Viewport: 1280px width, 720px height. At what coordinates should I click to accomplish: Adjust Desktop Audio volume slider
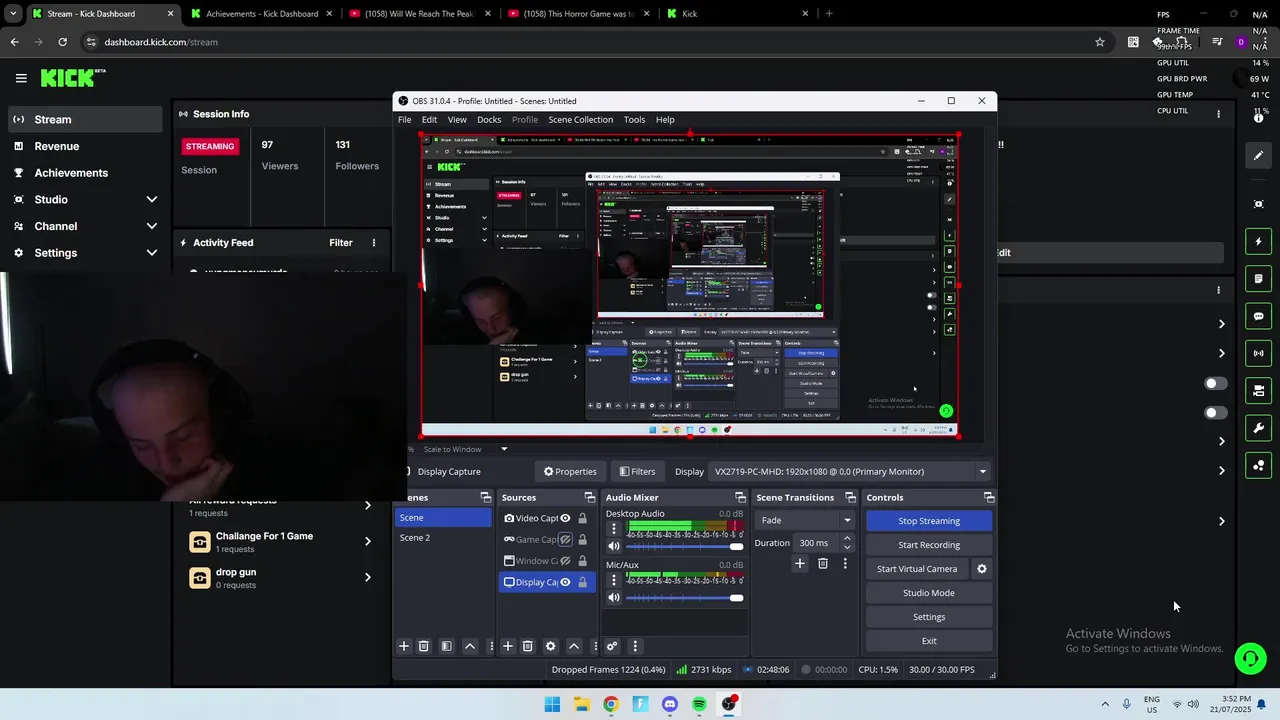click(x=685, y=547)
